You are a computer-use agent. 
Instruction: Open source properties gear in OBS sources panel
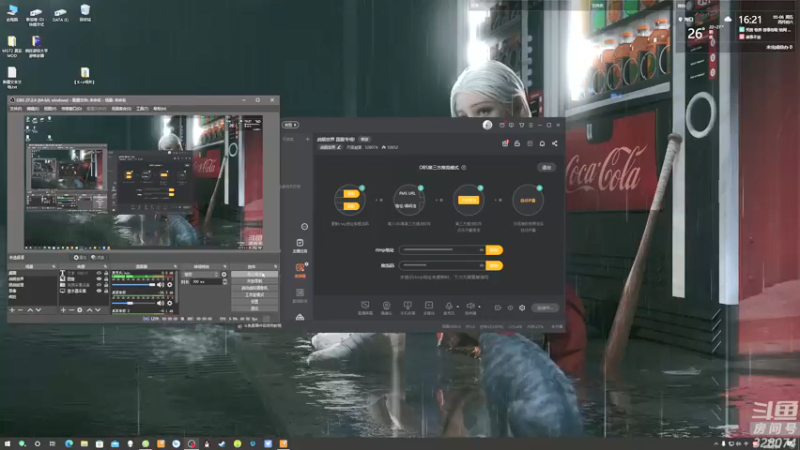tap(82, 310)
